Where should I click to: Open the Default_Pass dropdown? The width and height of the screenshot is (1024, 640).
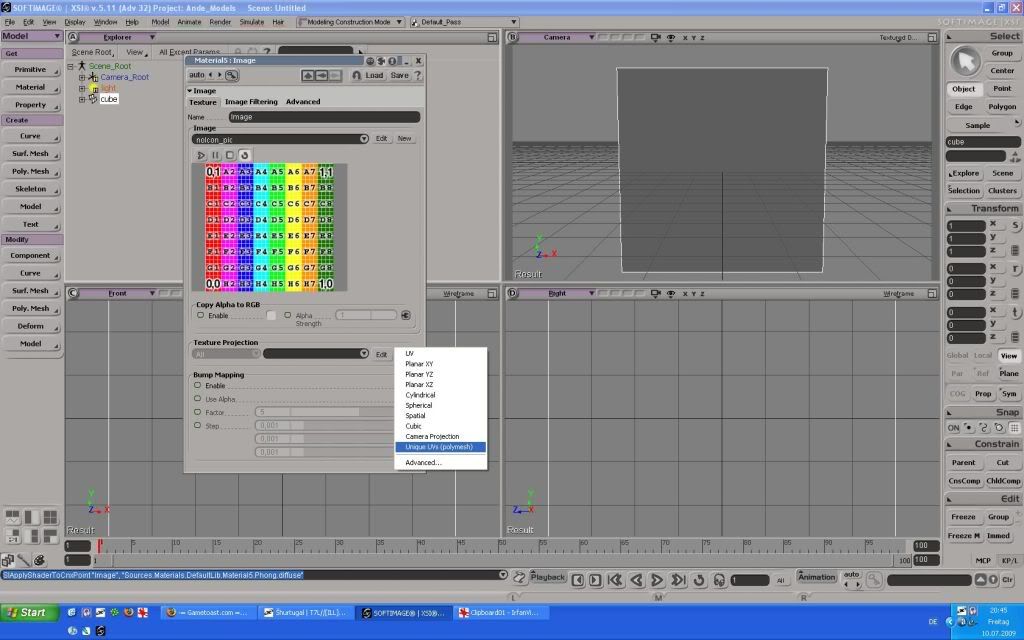click(514, 22)
